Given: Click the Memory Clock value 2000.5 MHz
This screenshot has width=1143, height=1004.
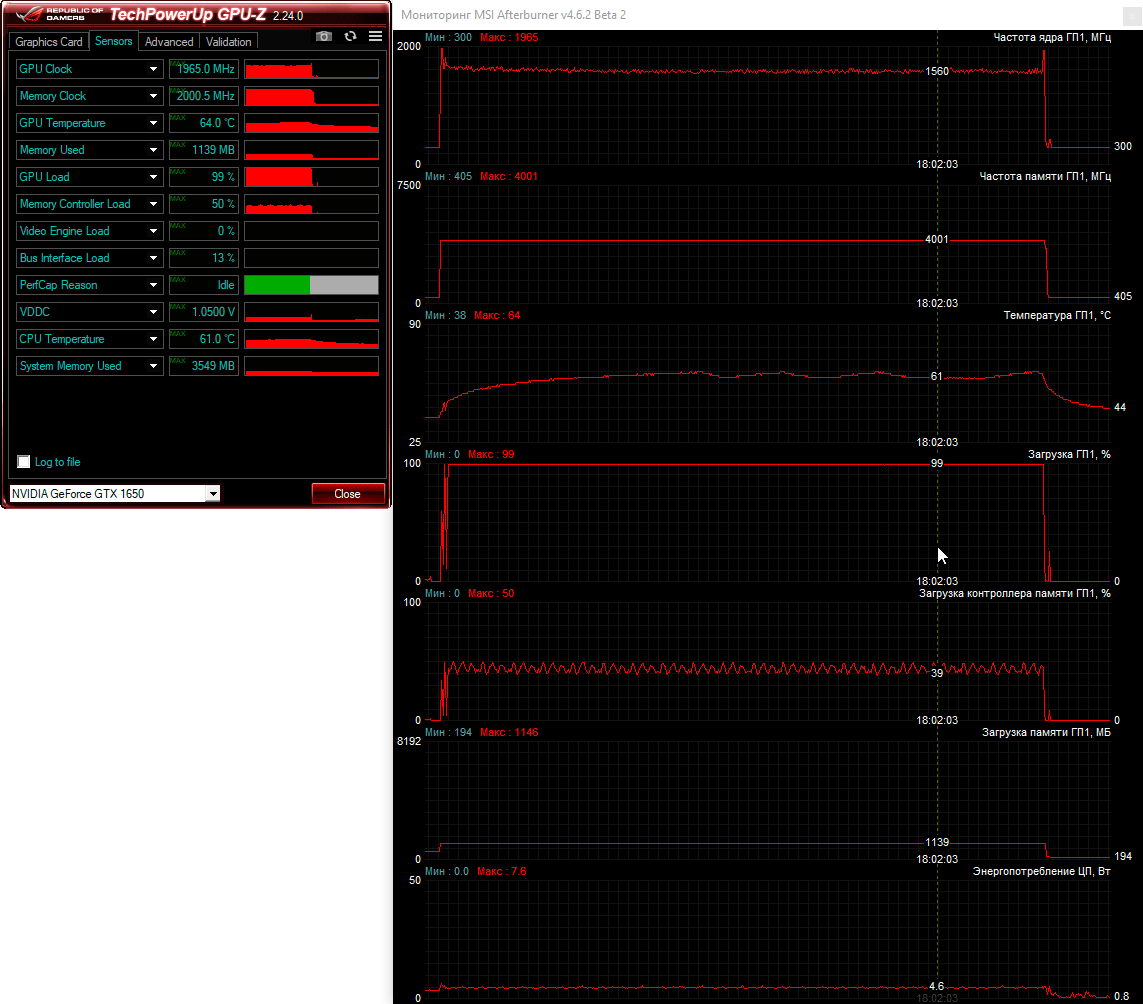Looking at the screenshot, I should click(204, 96).
